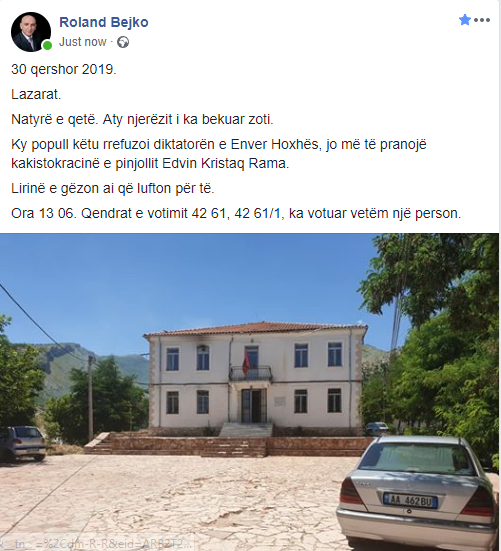This screenshot has width=501, height=551.
Task: Open the three-dots post options menu
Action: tap(482, 20)
